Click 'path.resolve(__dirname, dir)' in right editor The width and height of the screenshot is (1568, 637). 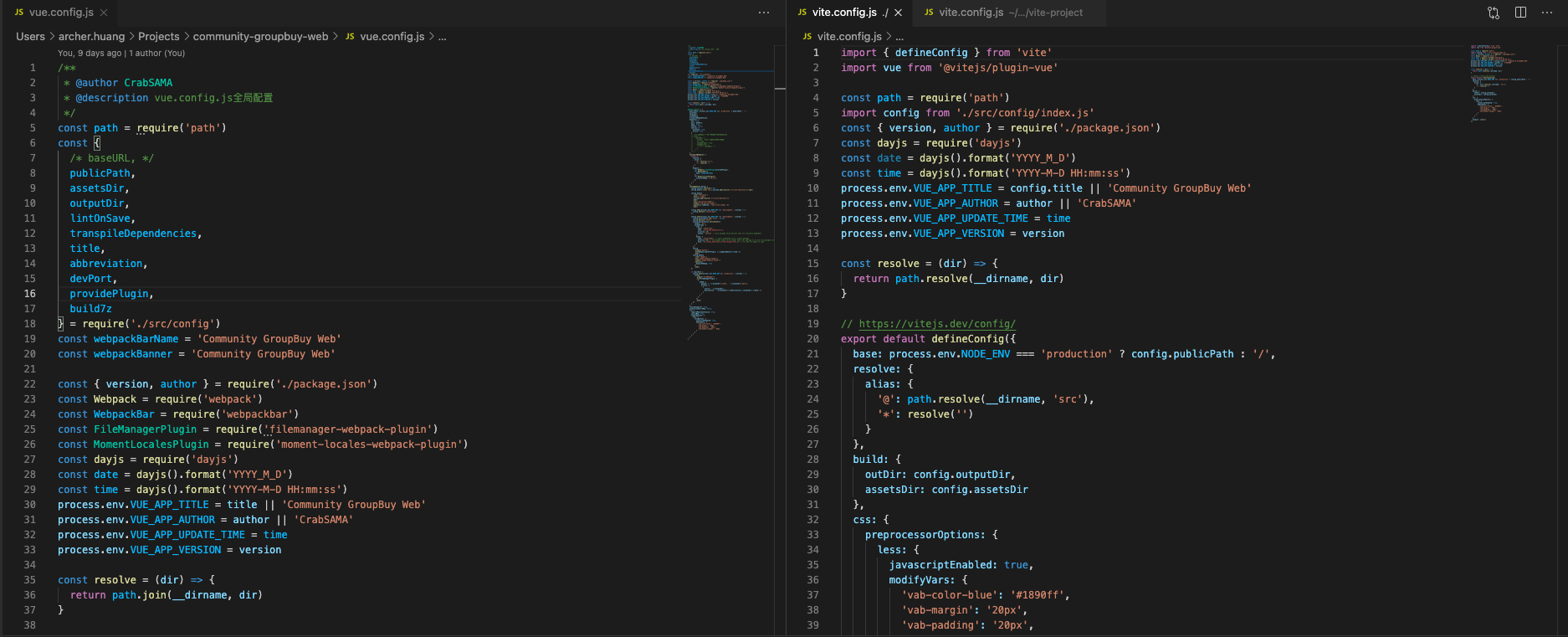pos(980,279)
